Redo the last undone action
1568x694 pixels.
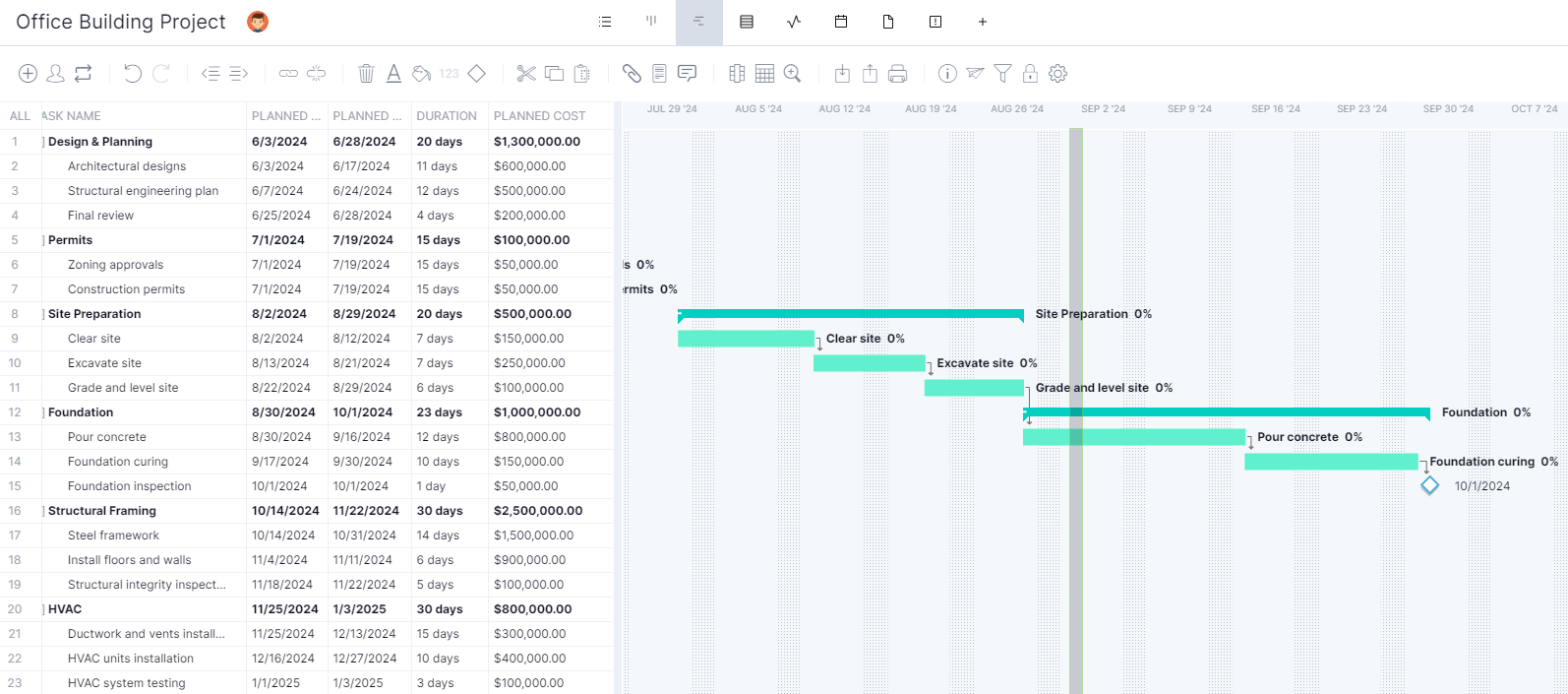161,73
